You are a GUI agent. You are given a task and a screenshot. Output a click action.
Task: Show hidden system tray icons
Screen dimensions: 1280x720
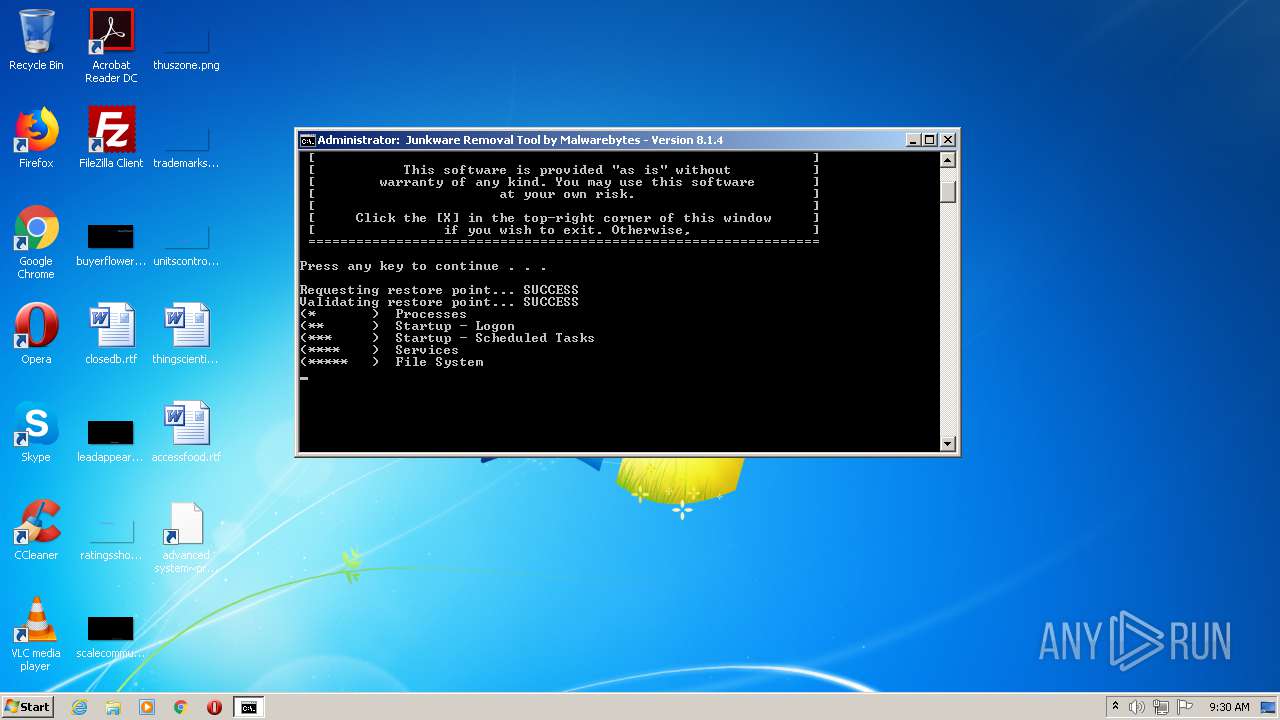1115,707
